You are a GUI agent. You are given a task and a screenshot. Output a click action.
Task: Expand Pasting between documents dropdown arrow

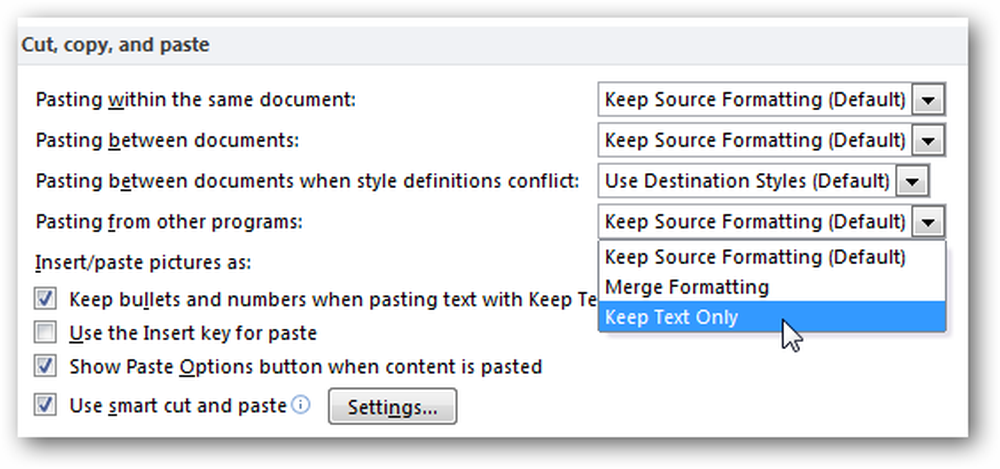pos(929,140)
